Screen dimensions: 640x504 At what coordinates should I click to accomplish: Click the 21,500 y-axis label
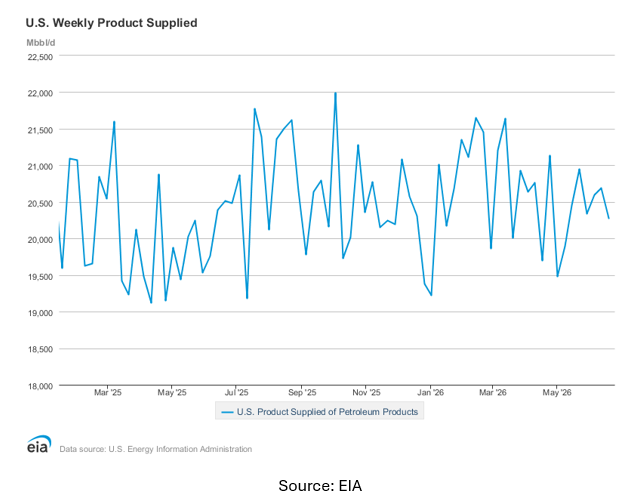40,130
